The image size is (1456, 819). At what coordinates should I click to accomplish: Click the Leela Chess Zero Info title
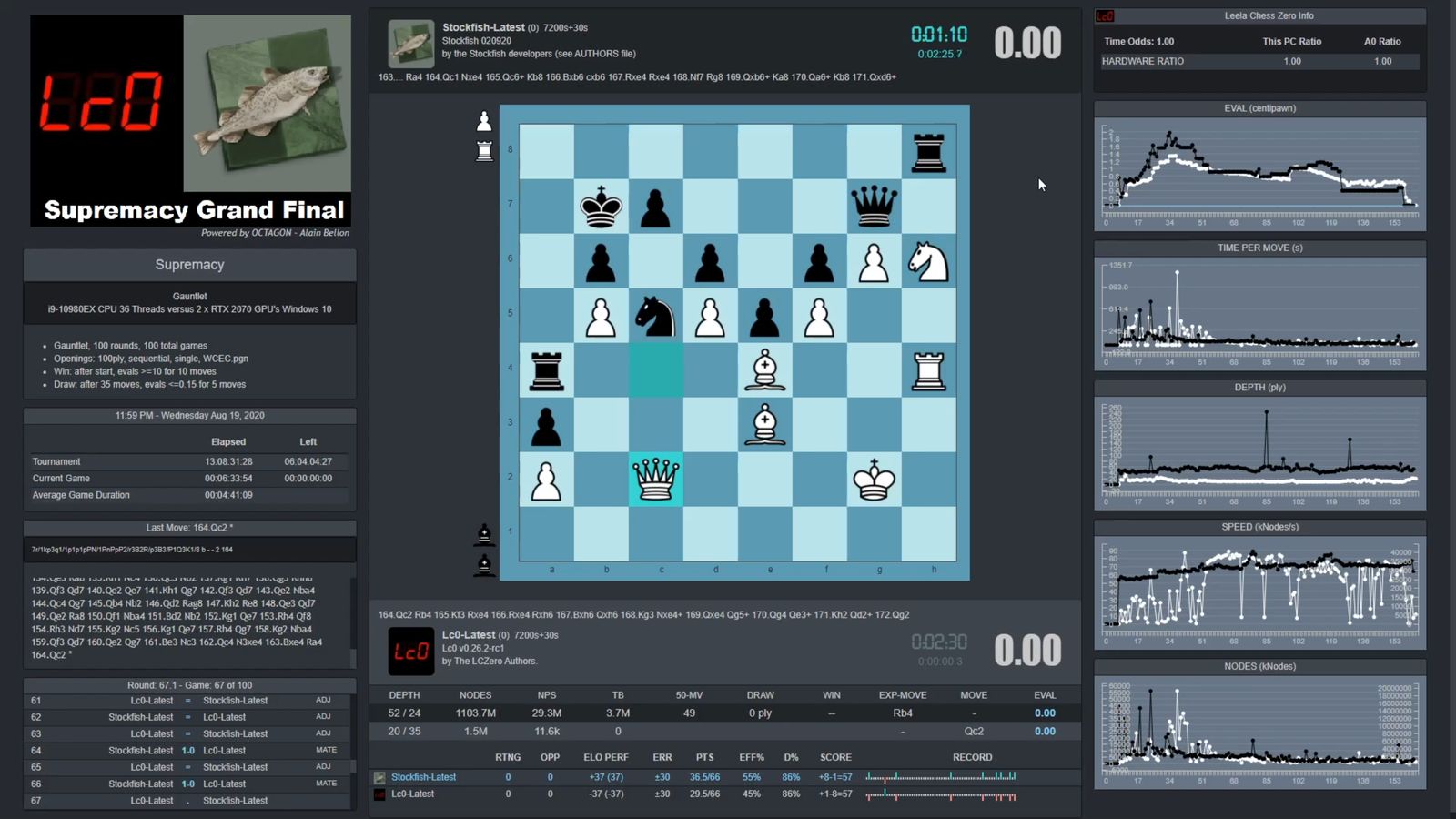click(x=1269, y=15)
